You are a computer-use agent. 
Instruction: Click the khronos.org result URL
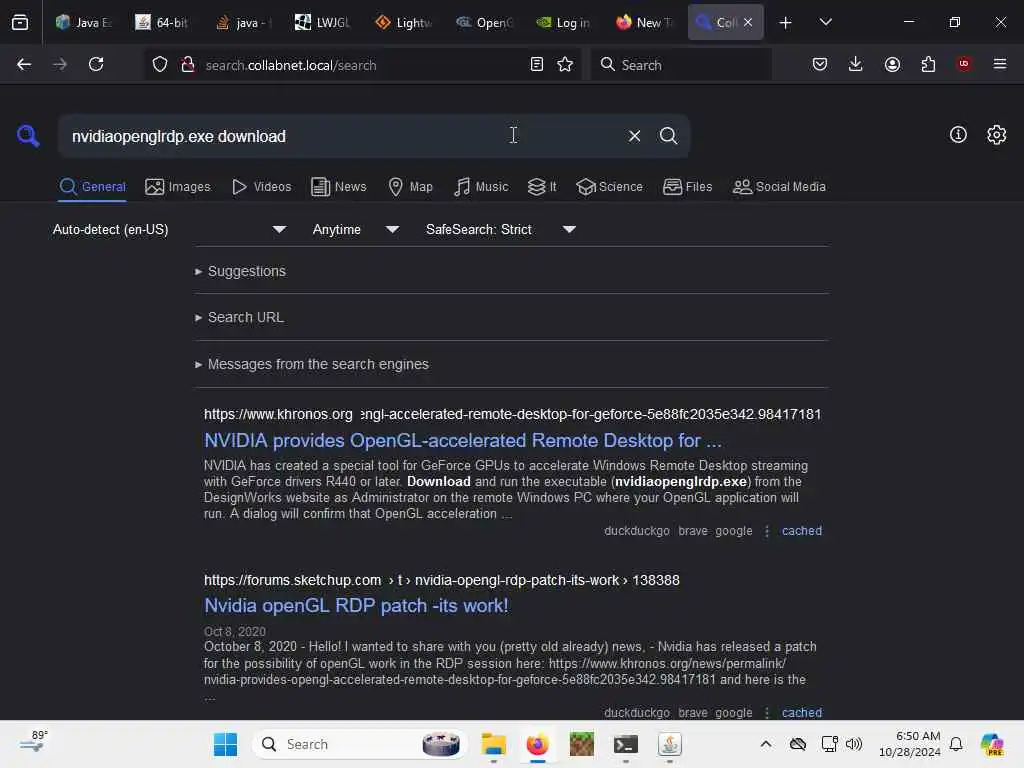pyautogui.click(x=512, y=414)
